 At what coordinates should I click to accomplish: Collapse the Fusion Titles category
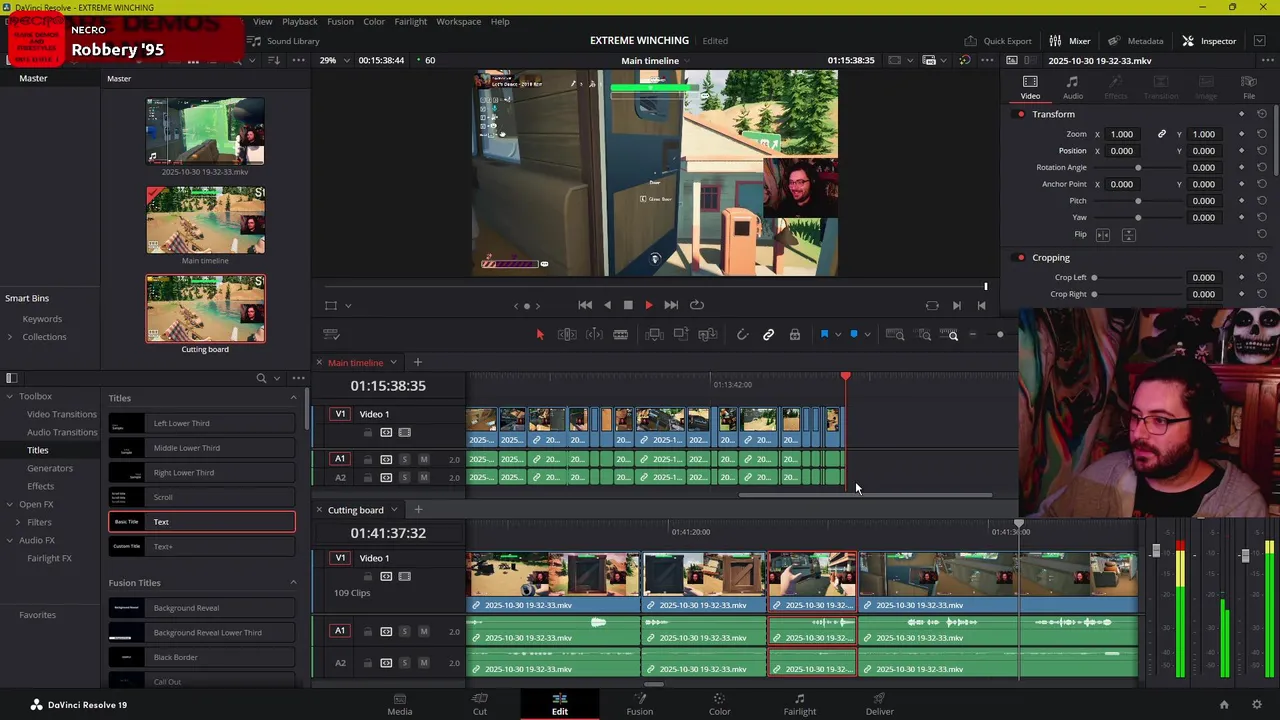tap(293, 583)
